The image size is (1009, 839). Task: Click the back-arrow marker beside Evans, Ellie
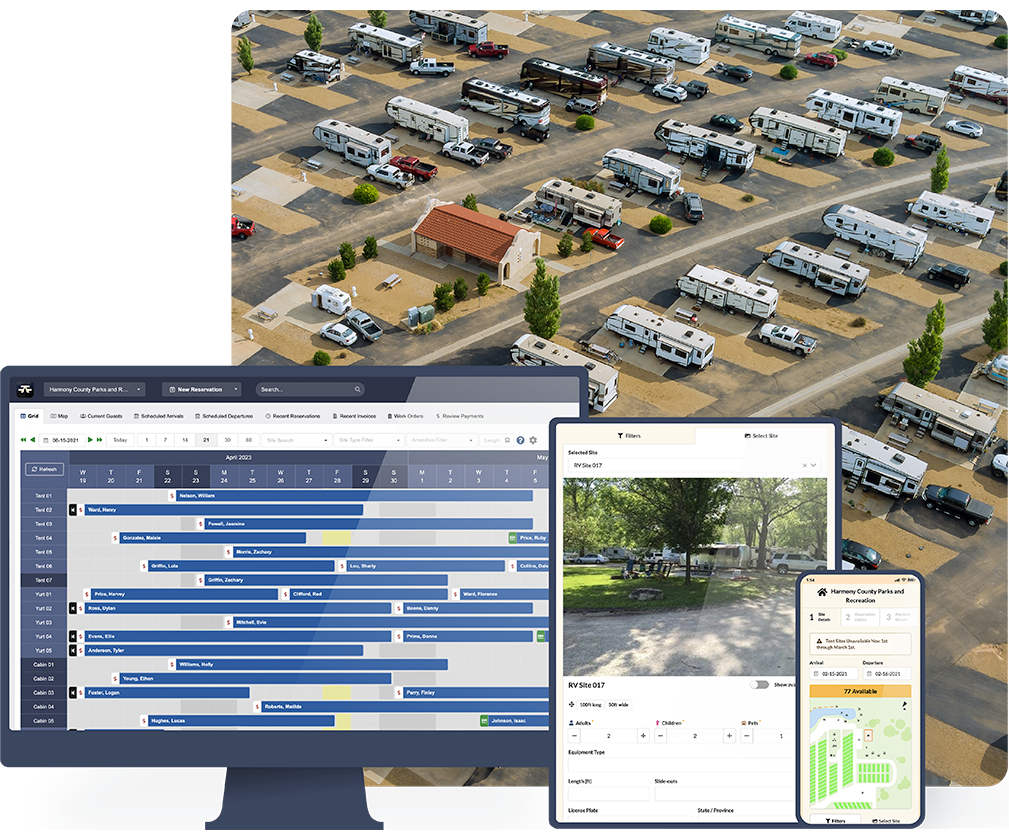click(x=73, y=636)
